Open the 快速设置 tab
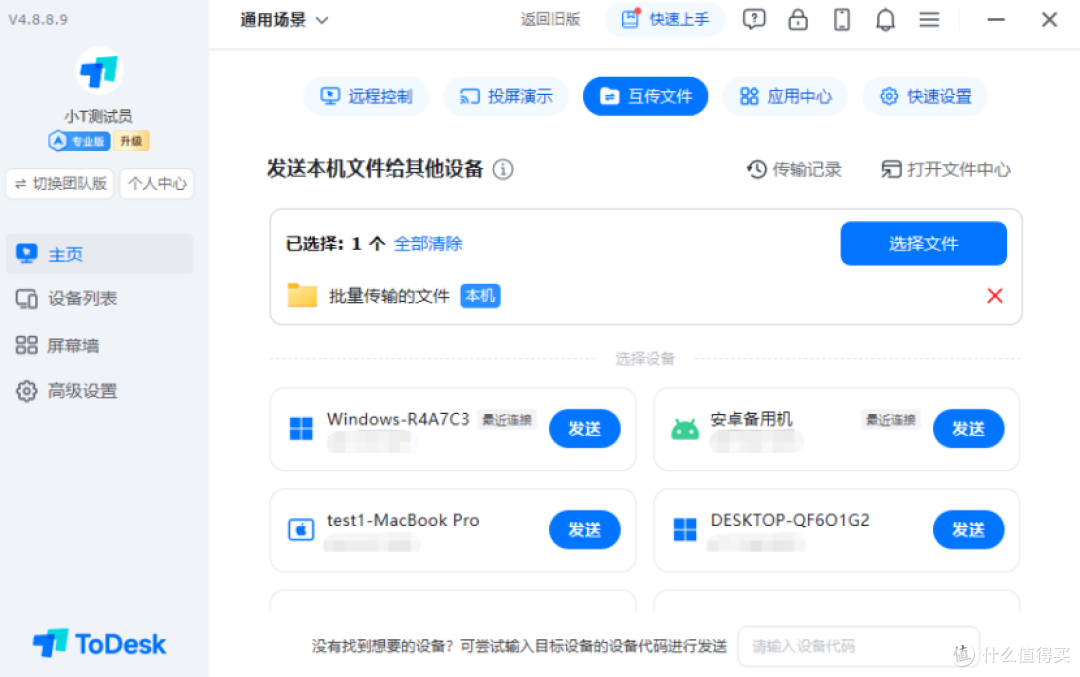Image resolution: width=1080 pixels, height=677 pixels. tap(925, 96)
